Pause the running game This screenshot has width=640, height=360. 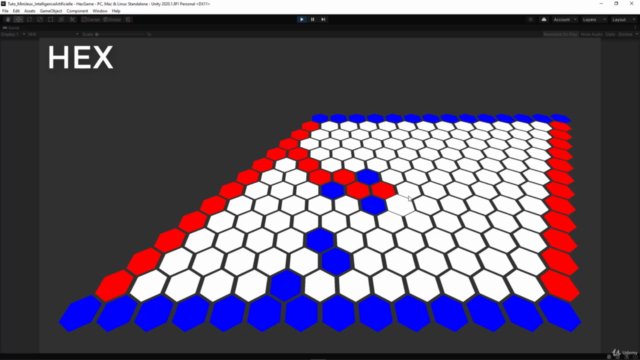(313, 19)
